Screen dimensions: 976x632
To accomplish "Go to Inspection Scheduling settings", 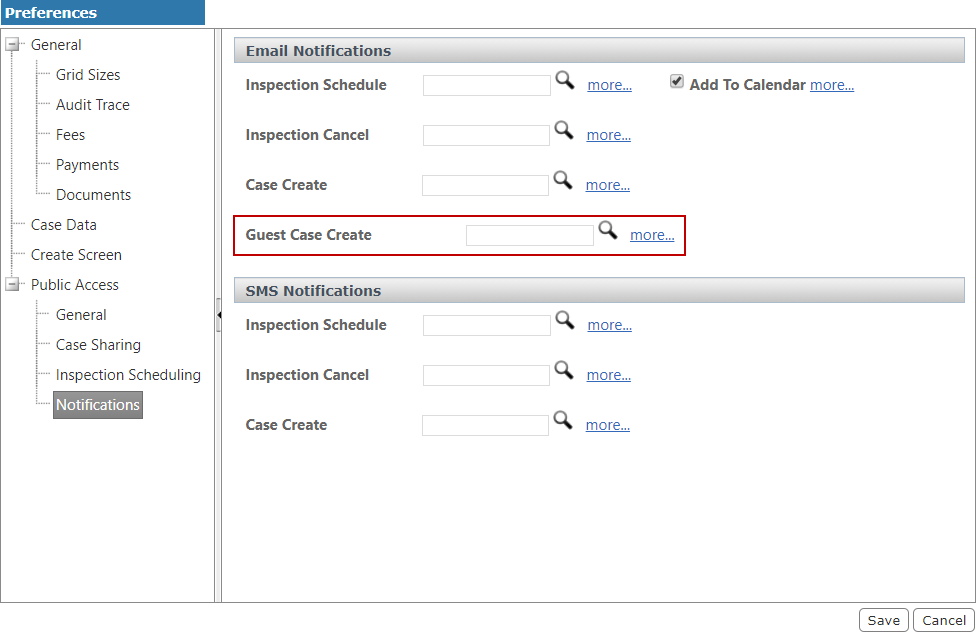I will (128, 375).
